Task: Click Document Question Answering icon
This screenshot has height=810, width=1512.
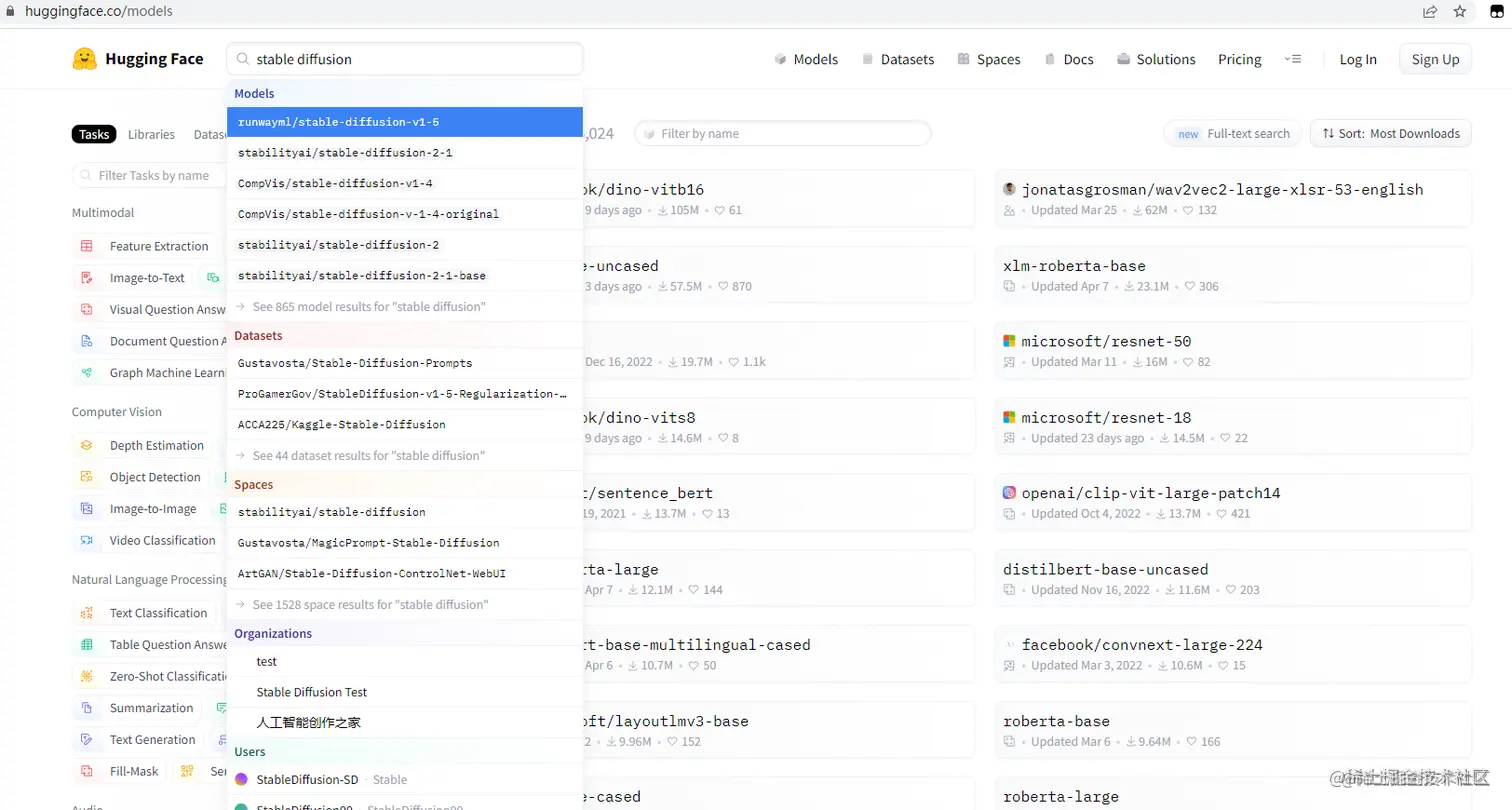Action: (87, 341)
